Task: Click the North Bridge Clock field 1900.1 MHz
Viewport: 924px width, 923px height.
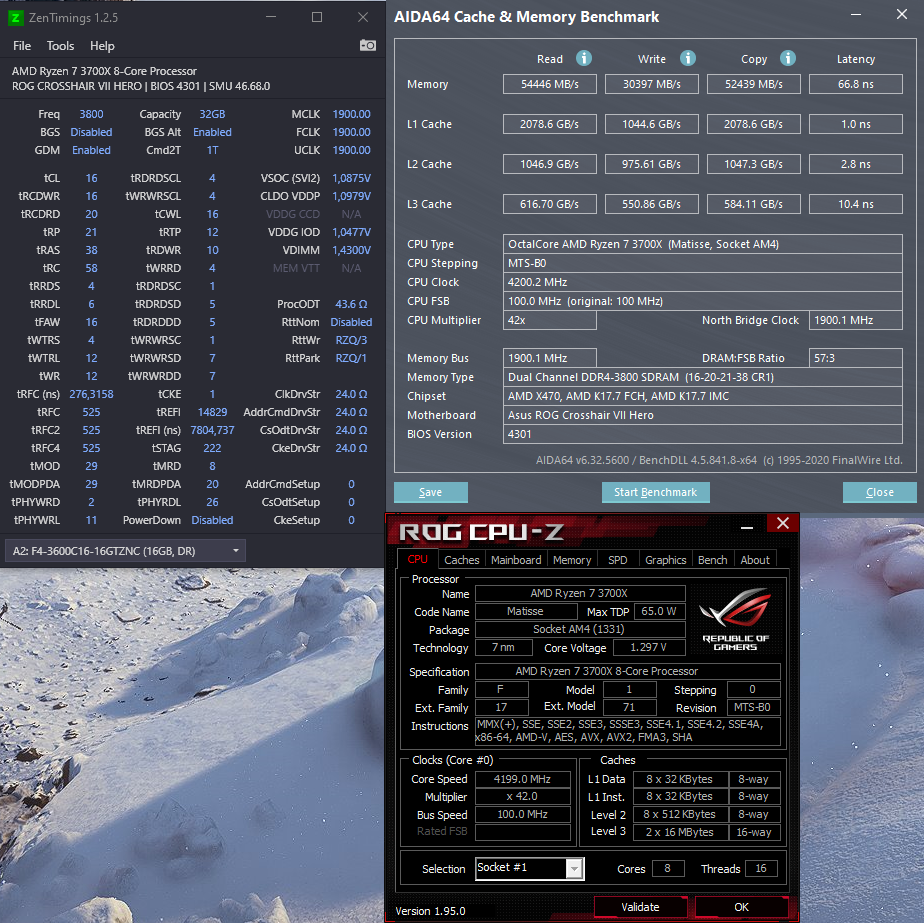Action: pos(856,320)
